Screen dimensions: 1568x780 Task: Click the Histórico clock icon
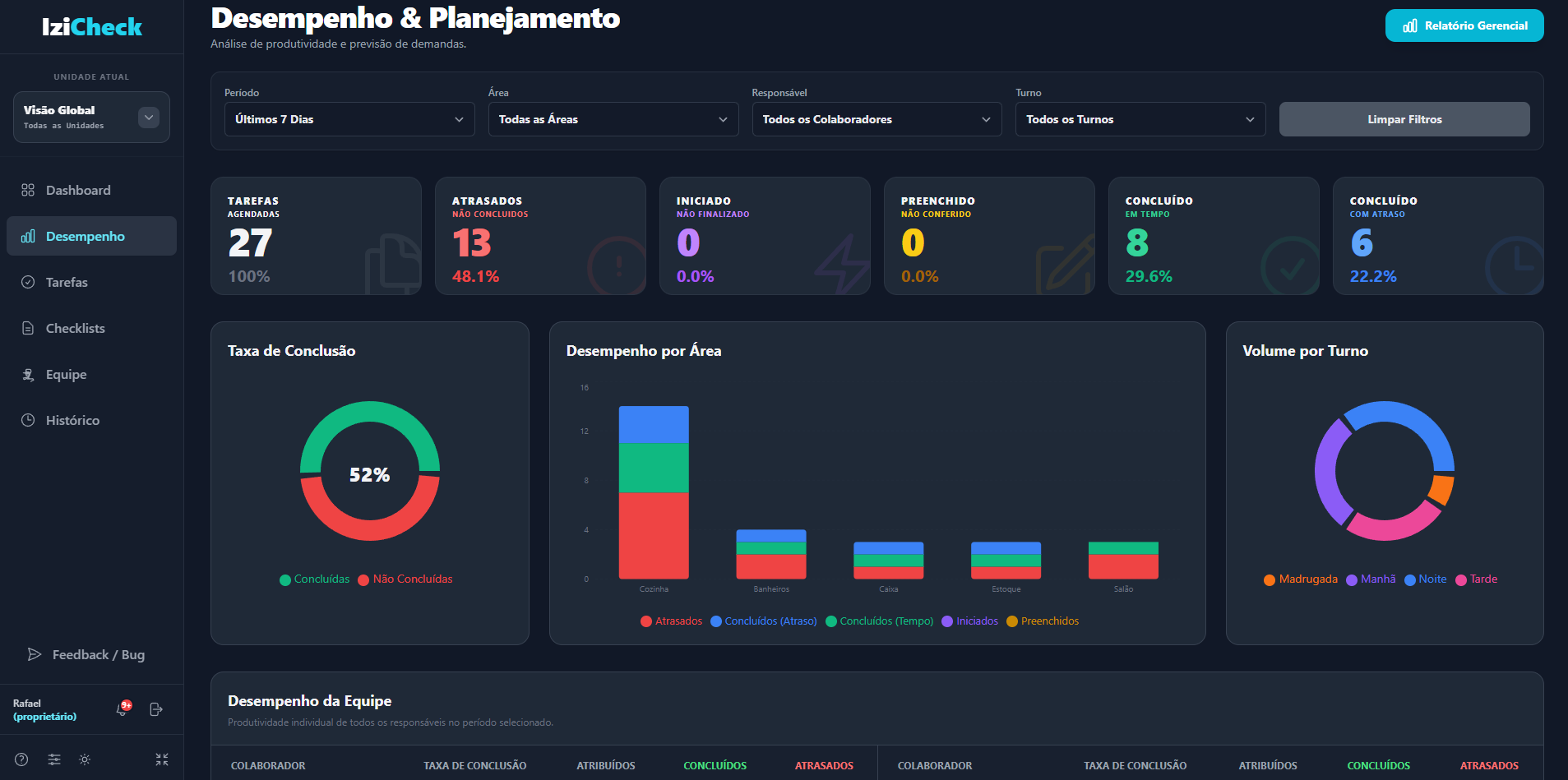pyautogui.click(x=28, y=420)
